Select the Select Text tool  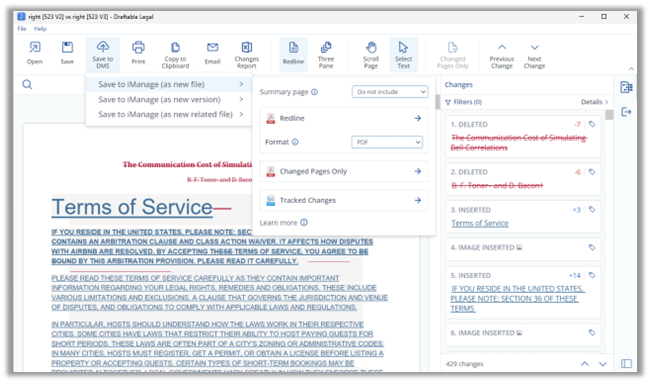point(403,55)
